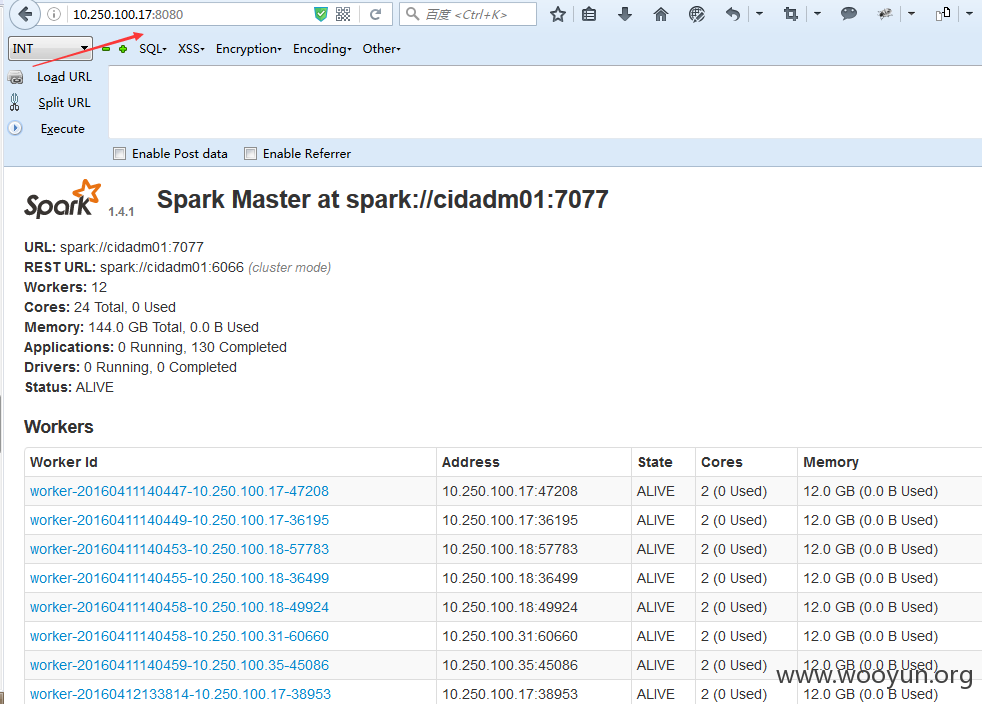This screenshot has width=982, height=704.
Task: Open the XSS menu
Action: tap(191, 49)
